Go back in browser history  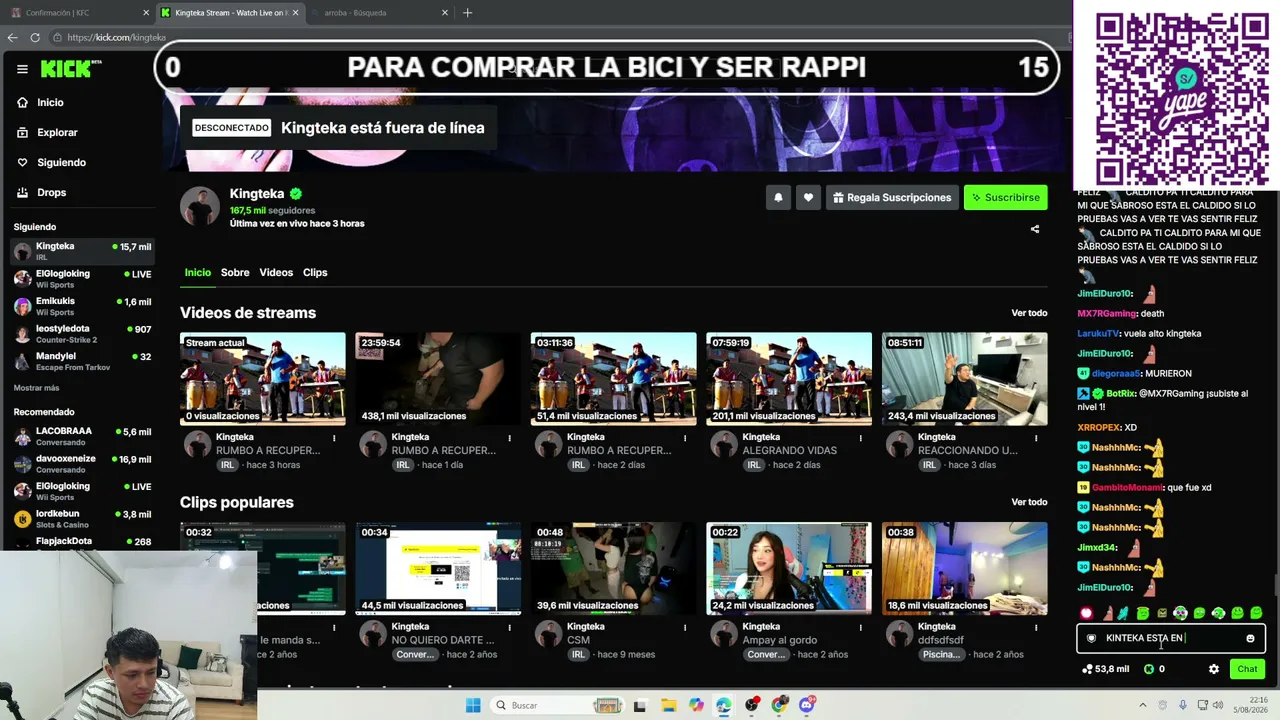[x=12, y=37]
